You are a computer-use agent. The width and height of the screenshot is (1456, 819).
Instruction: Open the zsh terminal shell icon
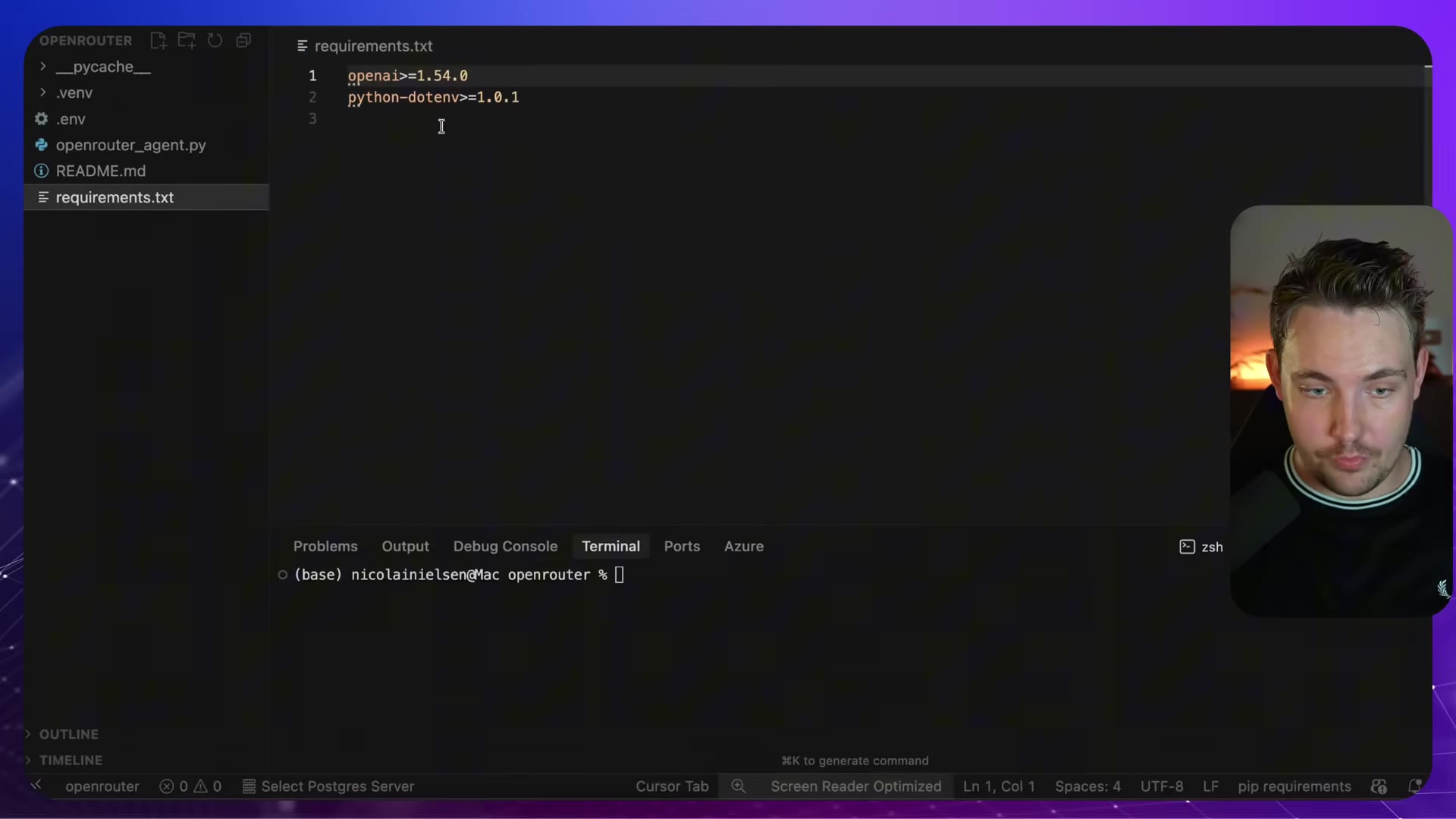(x=1187, y=547)
